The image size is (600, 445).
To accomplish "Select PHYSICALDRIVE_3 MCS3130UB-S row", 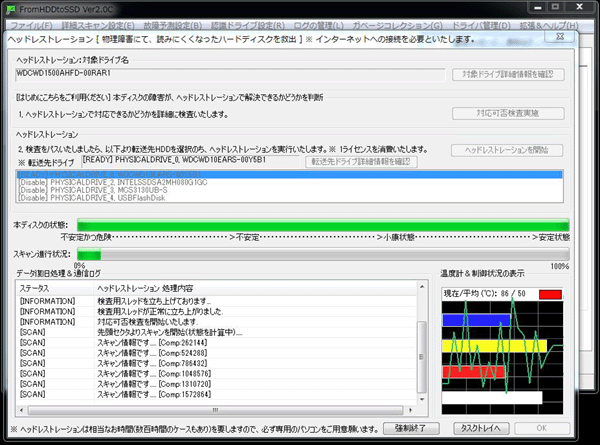I will click(289, 190).
